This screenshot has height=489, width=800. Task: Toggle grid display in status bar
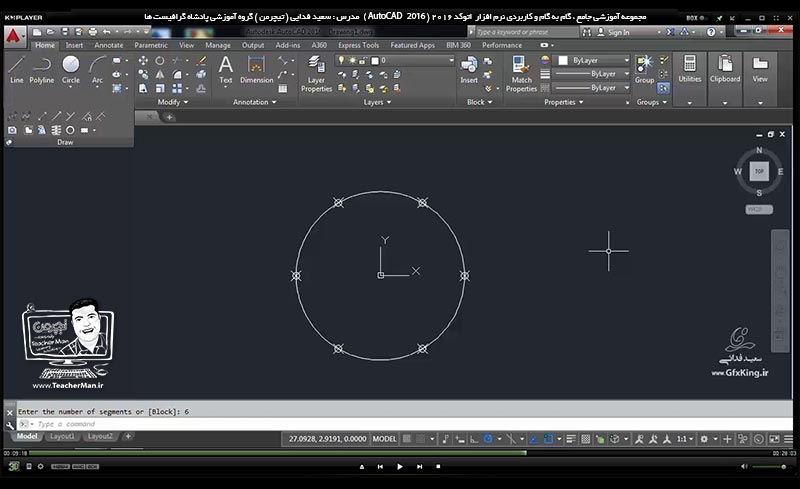pos(407,439)
